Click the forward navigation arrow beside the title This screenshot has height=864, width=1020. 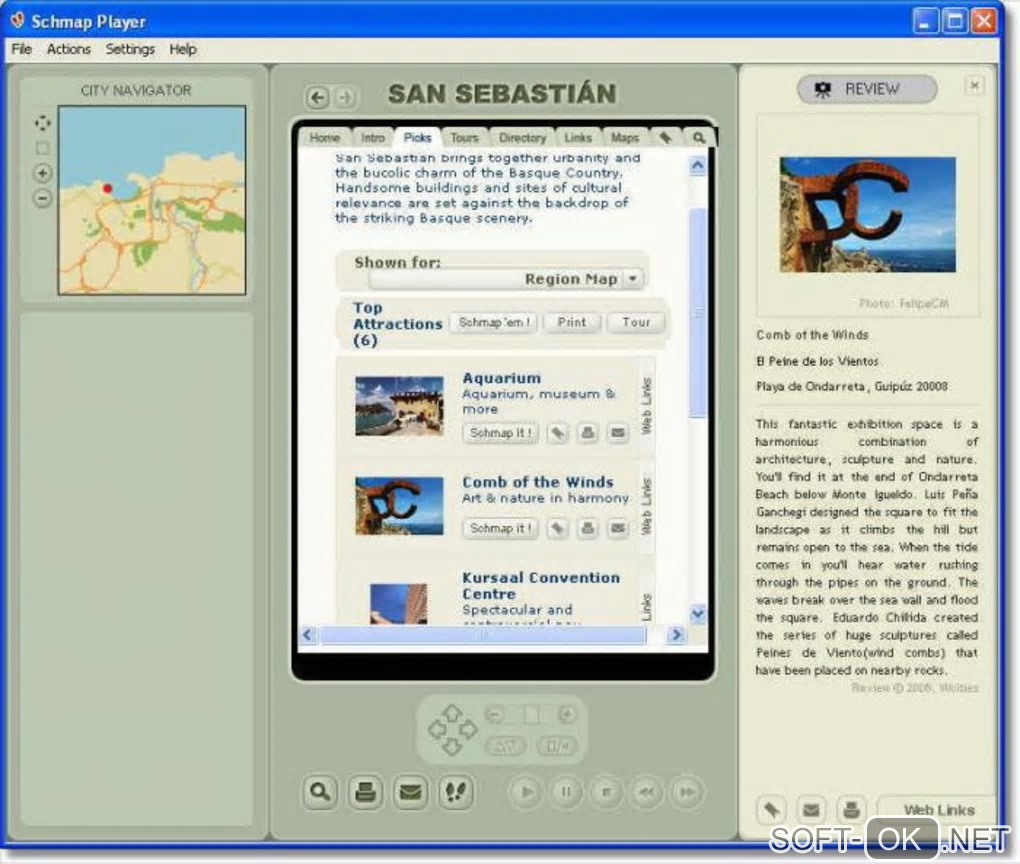coord(345,98)
